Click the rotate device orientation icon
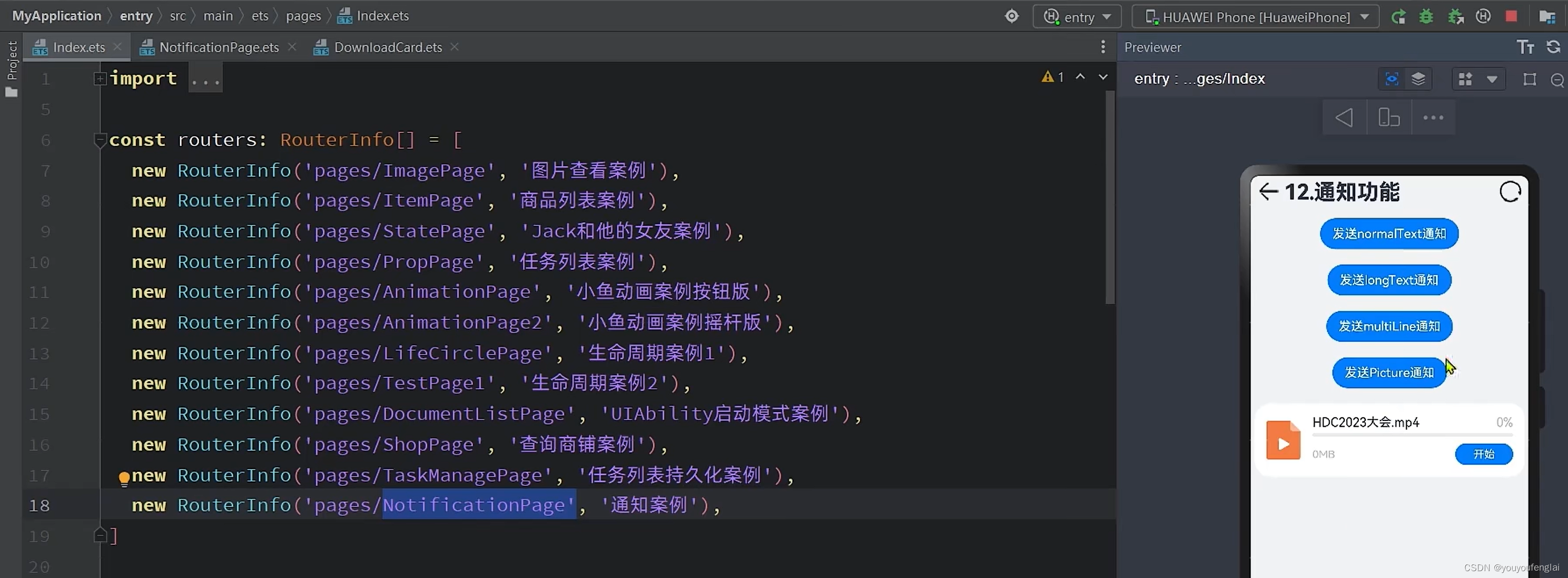 [x=1389, y=117]
